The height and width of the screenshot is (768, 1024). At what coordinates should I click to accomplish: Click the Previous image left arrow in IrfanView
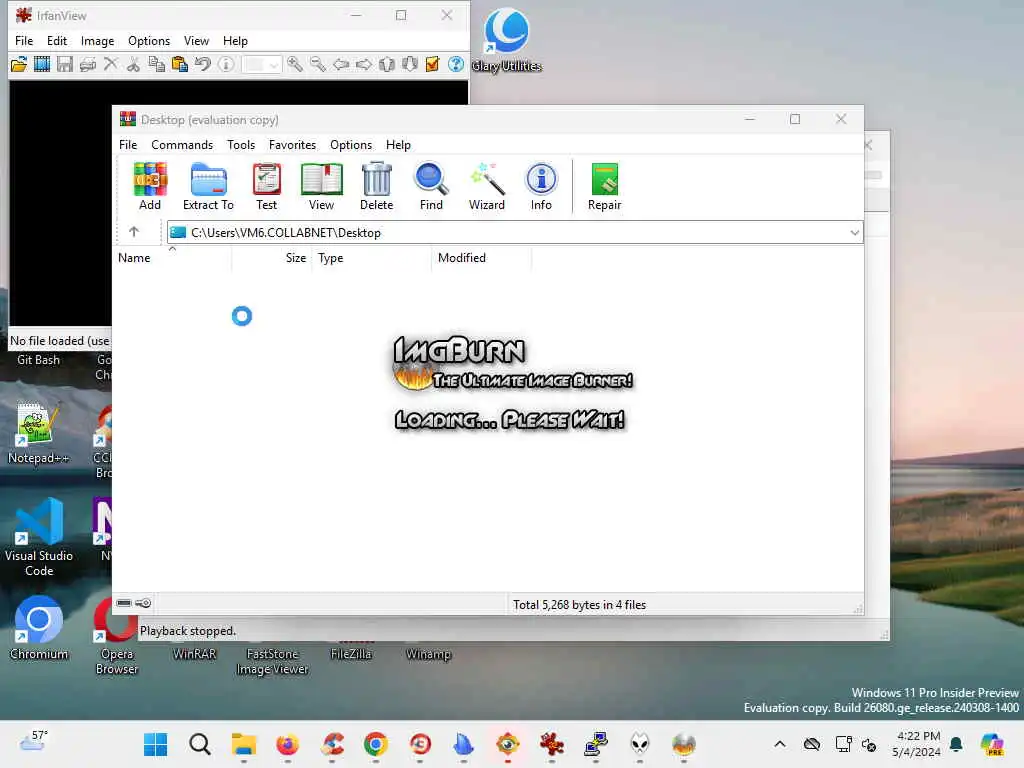341,64
